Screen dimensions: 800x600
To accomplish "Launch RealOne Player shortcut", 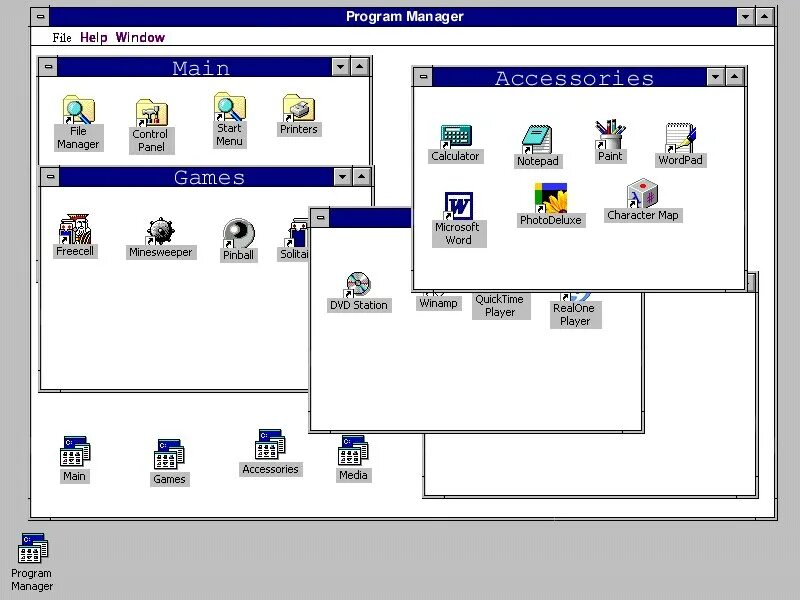I will pos(575,310).
